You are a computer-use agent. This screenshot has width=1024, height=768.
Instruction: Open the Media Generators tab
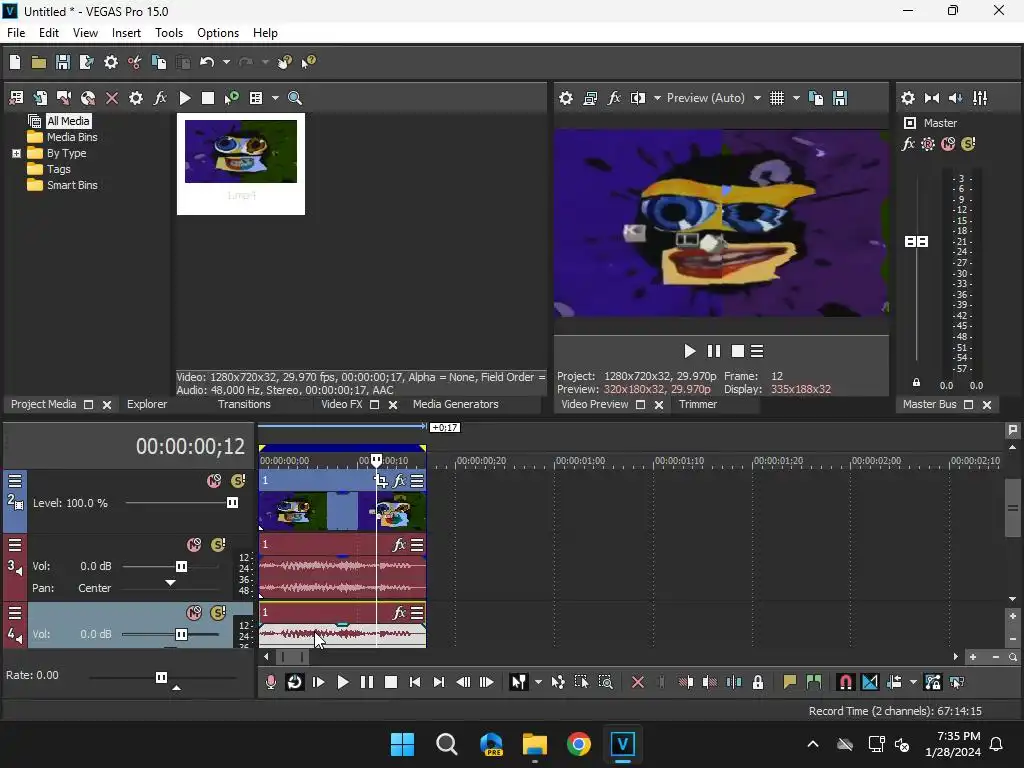coord(456,404)
